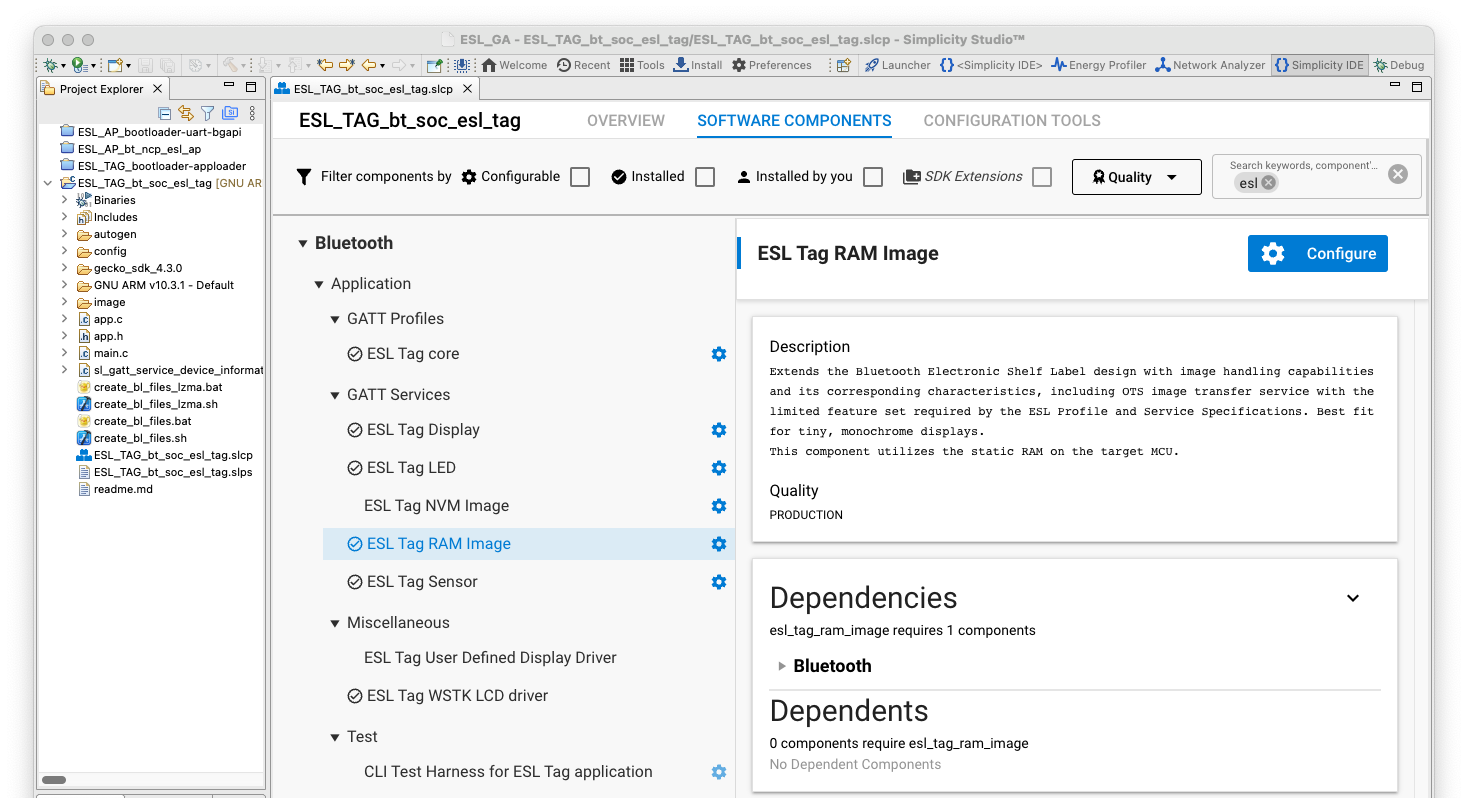Switch to the Overview tab

[625, 121]
